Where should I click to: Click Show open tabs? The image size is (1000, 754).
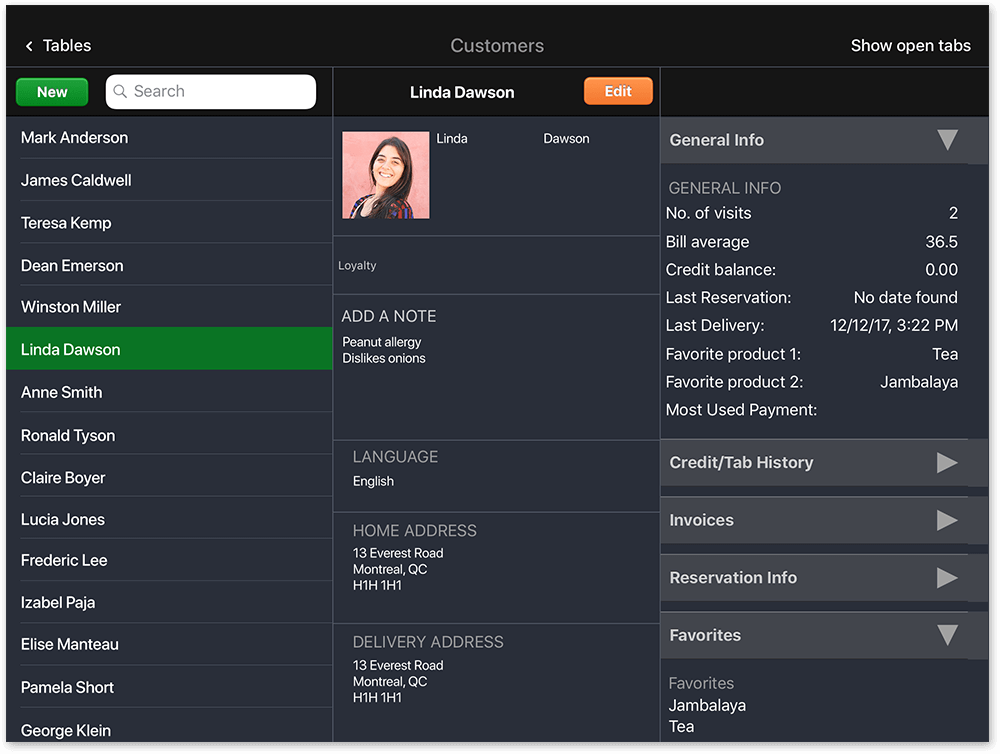910,45
